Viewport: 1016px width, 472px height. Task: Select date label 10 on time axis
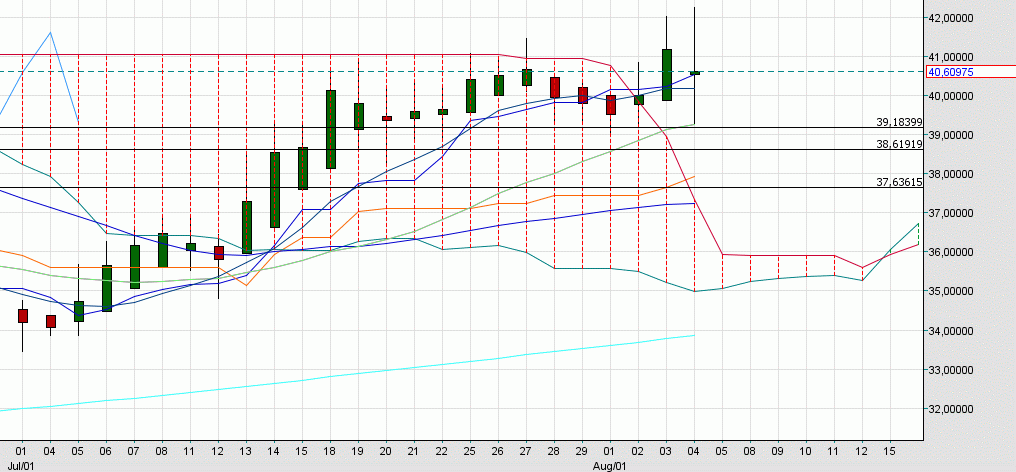[806, 451]
